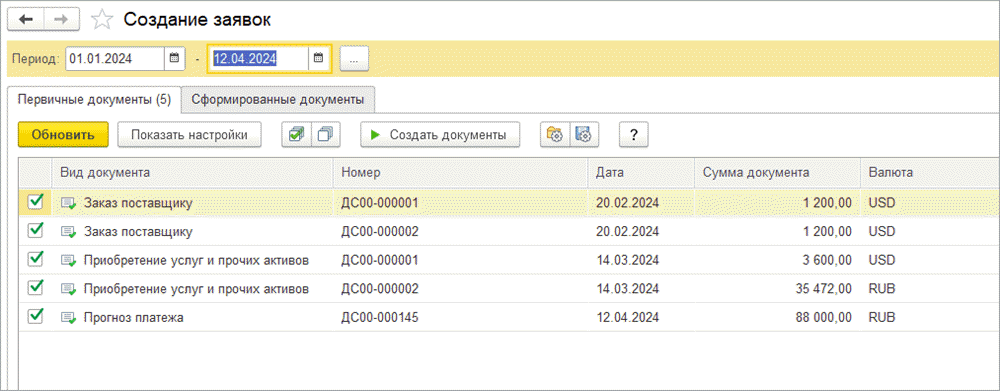
Task: Click document icon in the 3 600,00 USD row
Action: 68,260
